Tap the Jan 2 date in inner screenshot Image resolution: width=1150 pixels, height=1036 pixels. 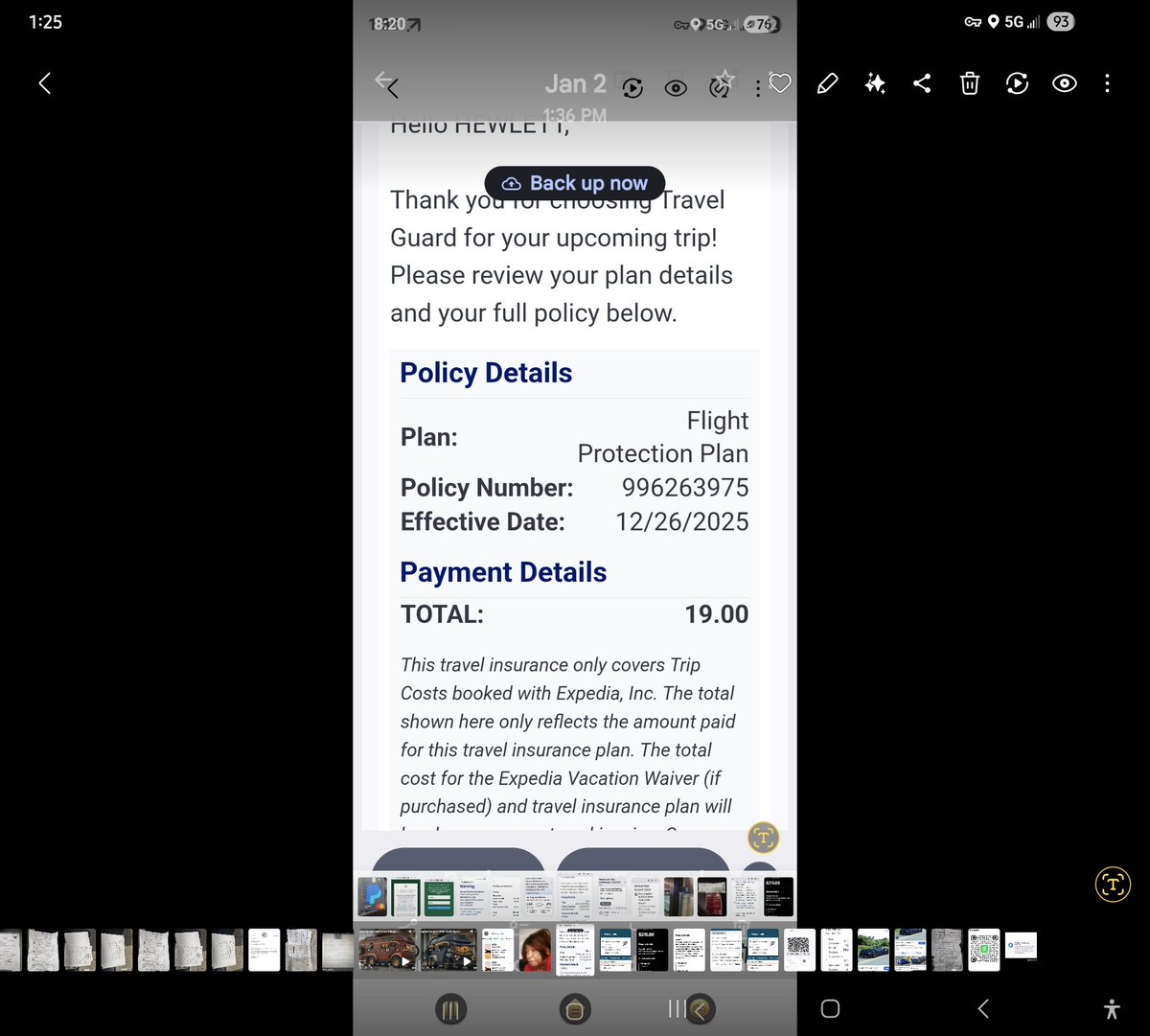(x=576, y=83)
